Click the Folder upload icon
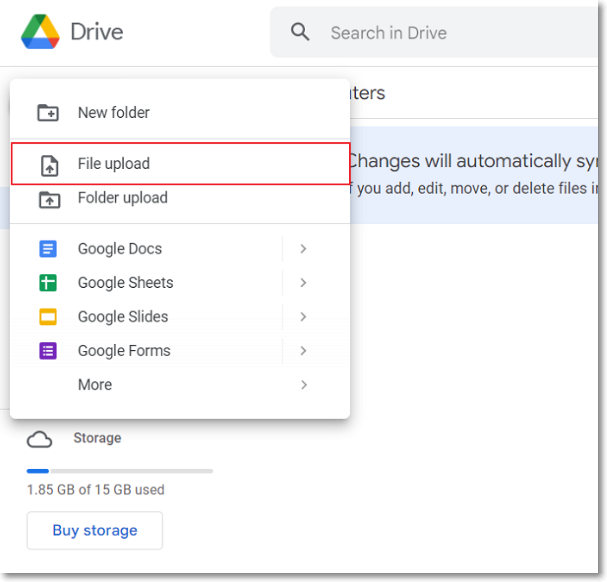Image resolution: width=607 pixels, height=582 pixels. [x=50, y=200]
